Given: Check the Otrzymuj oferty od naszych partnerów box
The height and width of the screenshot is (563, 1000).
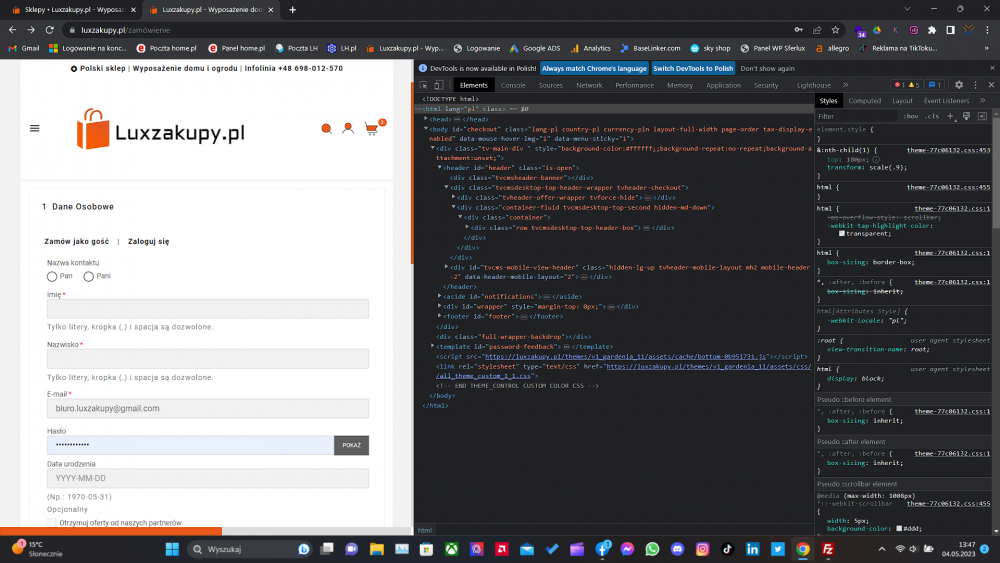Looking at the screenshot, I should point(52,523).
